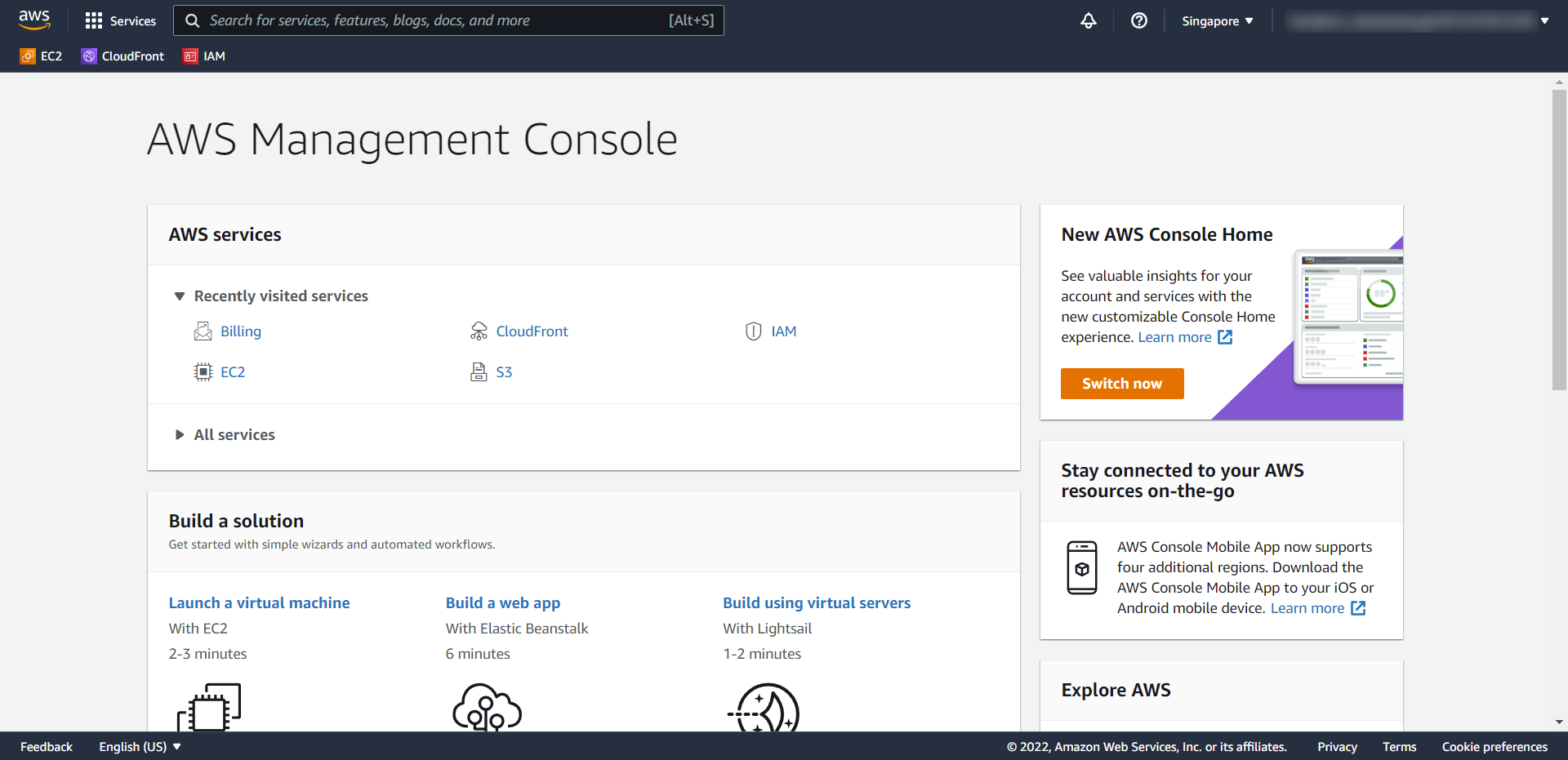
Task: Click the AWS Console Mobile App icon
Action: coord(1082,567)
